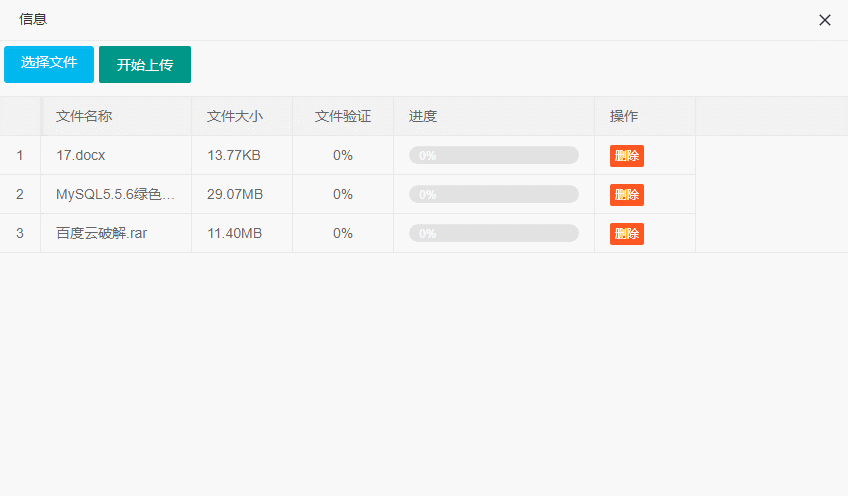Screen dimensions: 848x496
Task: Select the 百度云破解.rar file name cell
Action: tap(101, 233)
